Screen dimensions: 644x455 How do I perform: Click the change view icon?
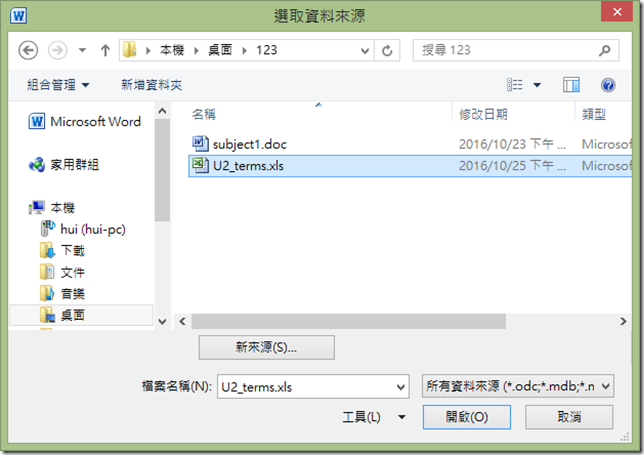[515, 85]
